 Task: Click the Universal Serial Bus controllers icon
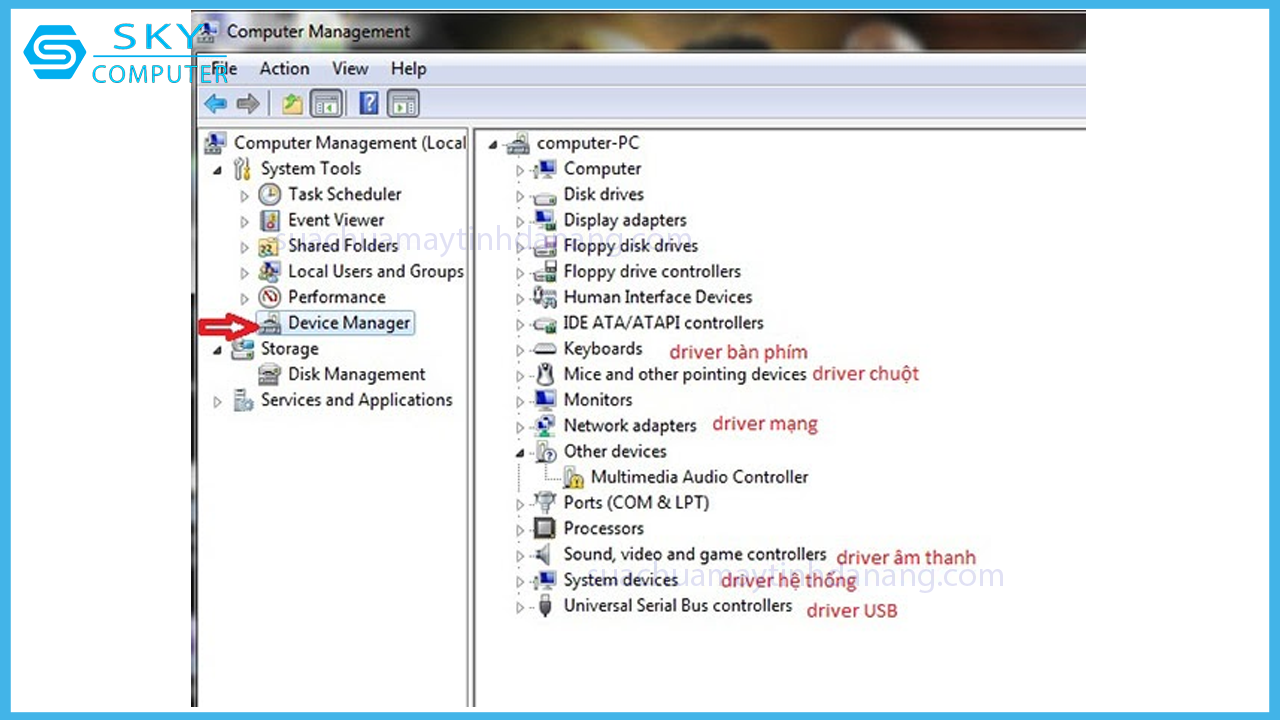pyautogui.click(x=545, y=606)
